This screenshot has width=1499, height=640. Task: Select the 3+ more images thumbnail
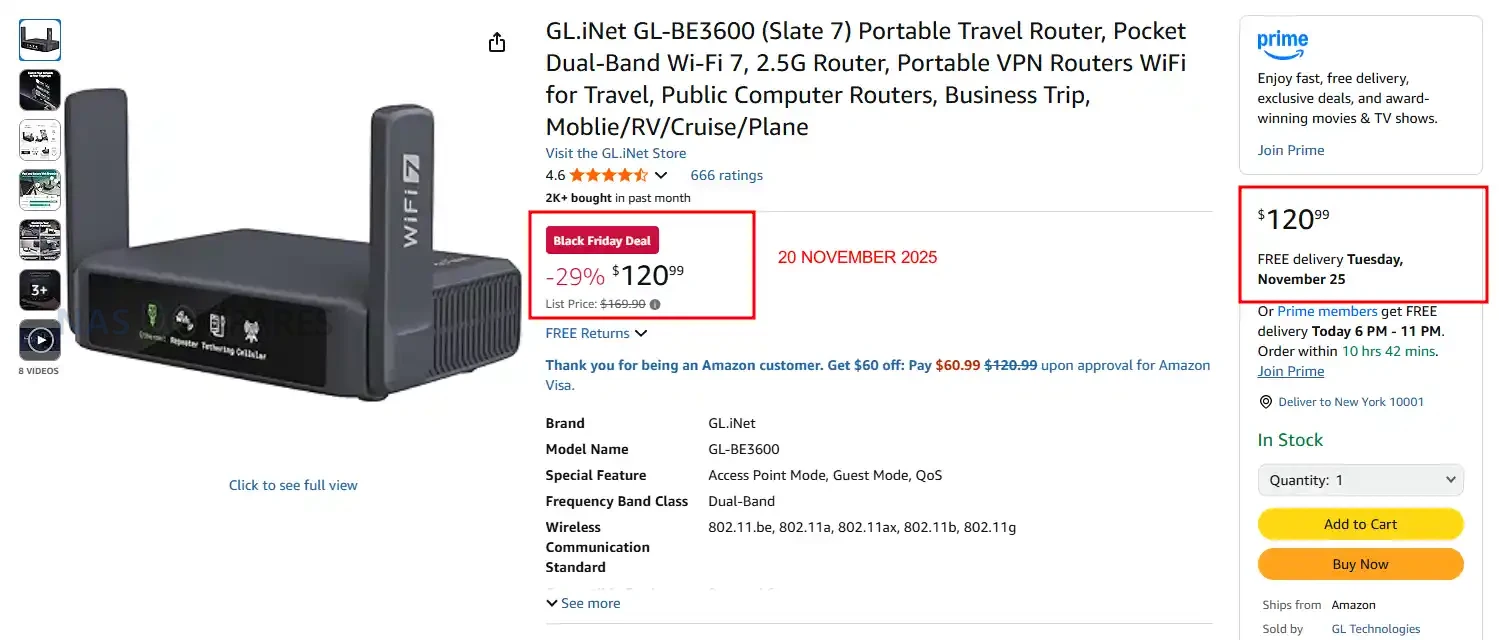(x=40, y=290)
